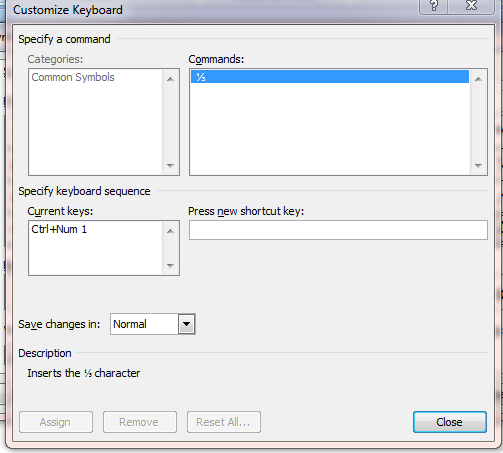Image resolution: width=503 pixels, height=453 pixels.
Task: Click the Reset All... button
Action: tap(224, 422)
